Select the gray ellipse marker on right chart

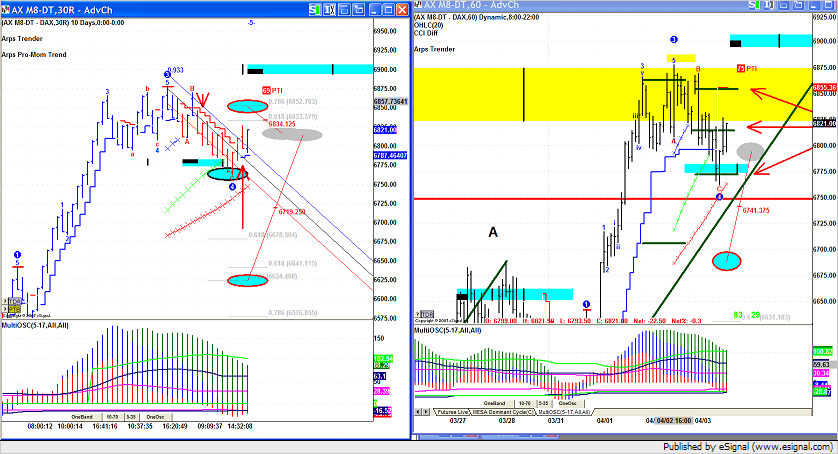click(749, 151)
